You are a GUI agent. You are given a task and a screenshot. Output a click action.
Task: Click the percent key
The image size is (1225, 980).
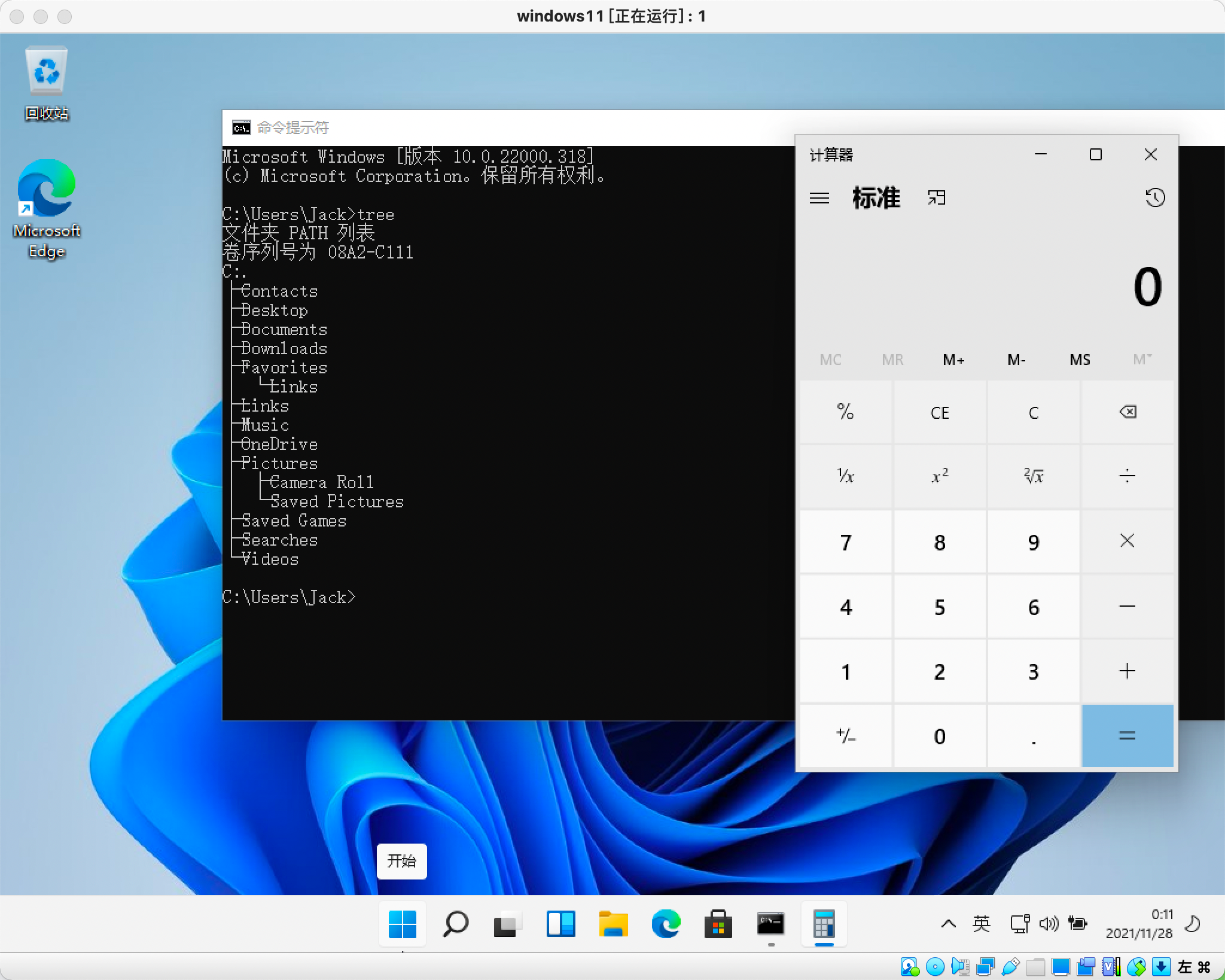click(846, 412)
